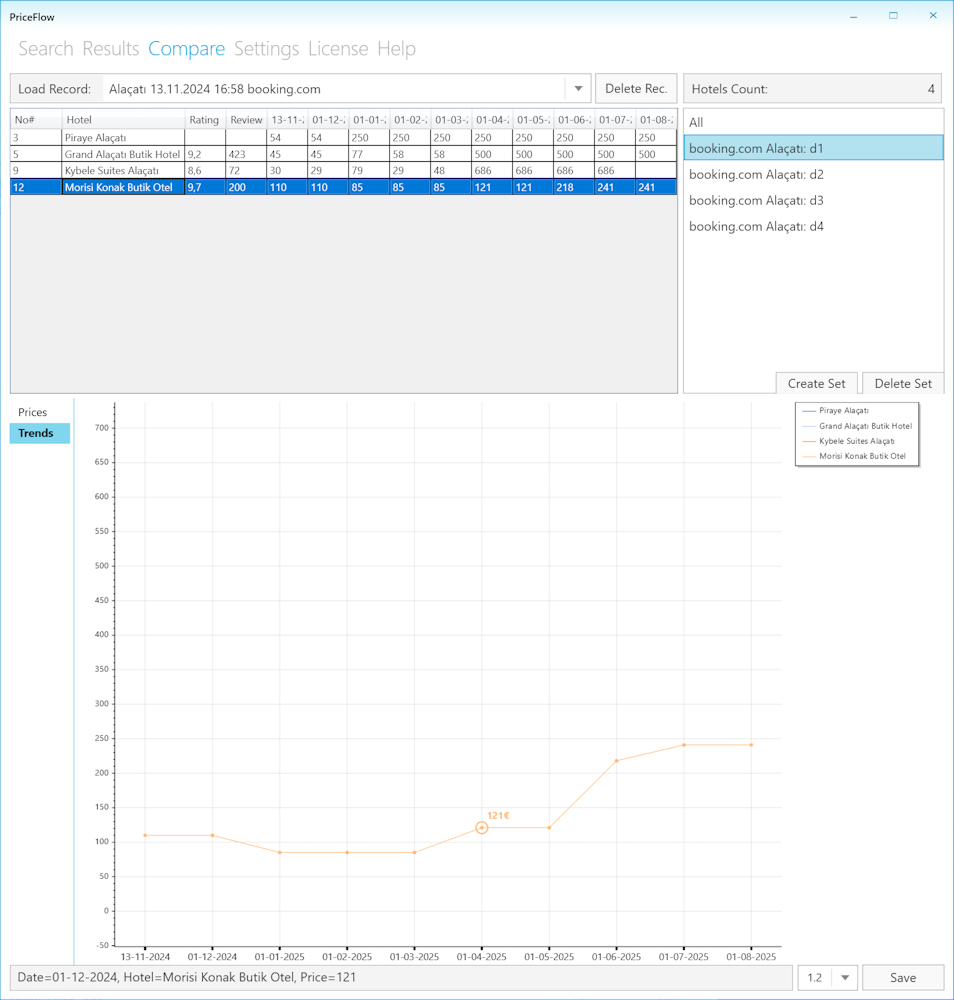The height and width of the screenshot is (1000, 954).
Task: Open the License tab
Action: [338, 48]
